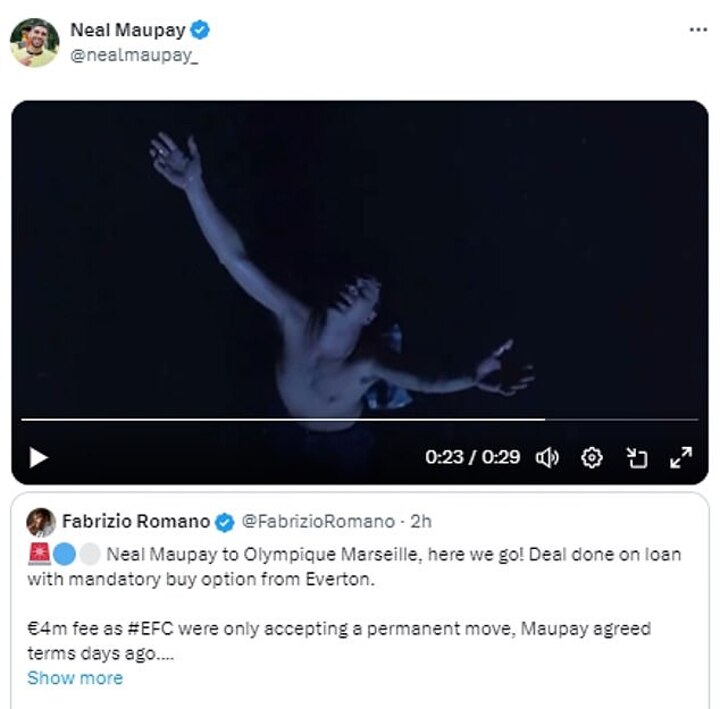Viewport: 720px width, 709px height.
Task: Click the @nealmaupay_ handle
Action: tap(133, 56)
